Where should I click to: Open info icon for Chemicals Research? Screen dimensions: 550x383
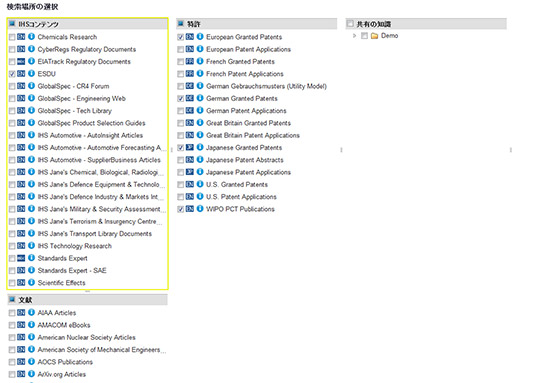coord(31,36)
